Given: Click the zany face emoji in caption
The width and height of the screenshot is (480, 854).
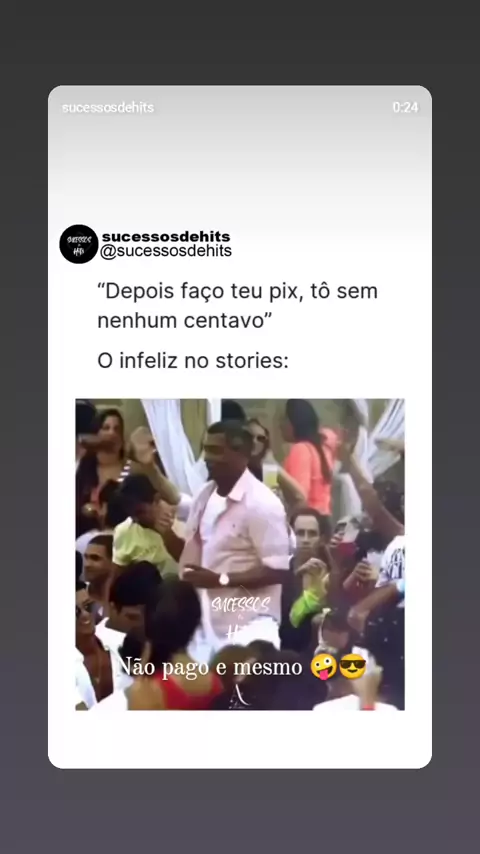Looking at the screenshot, I should 324,667.
